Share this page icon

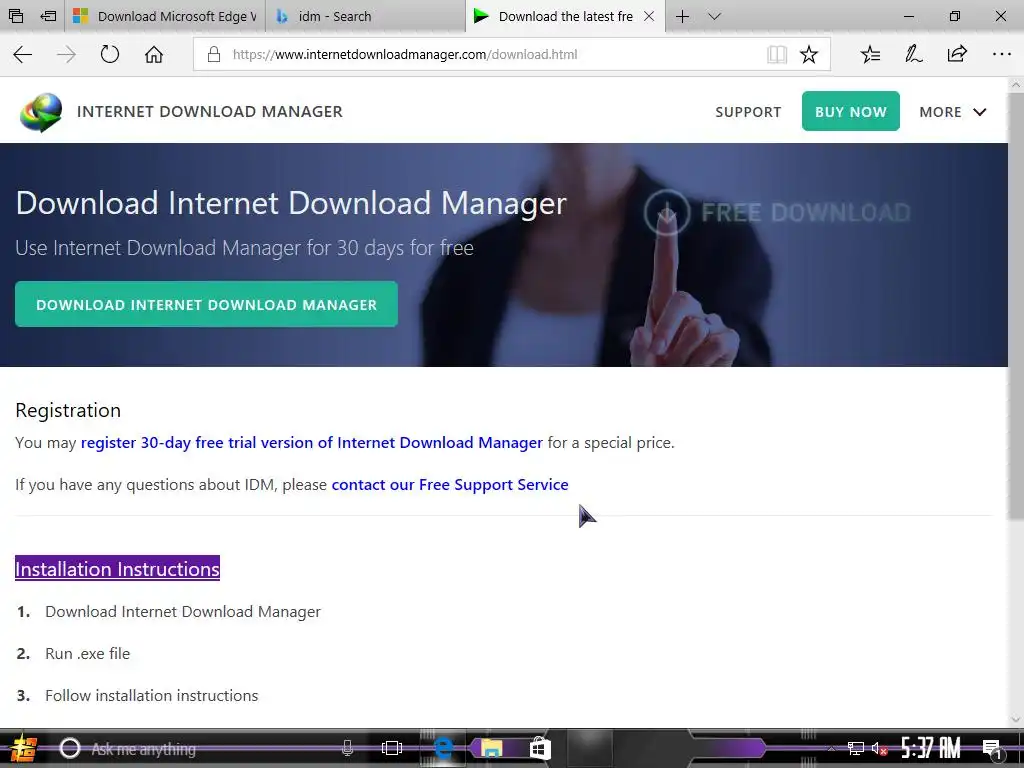click(x=957, y=54)
